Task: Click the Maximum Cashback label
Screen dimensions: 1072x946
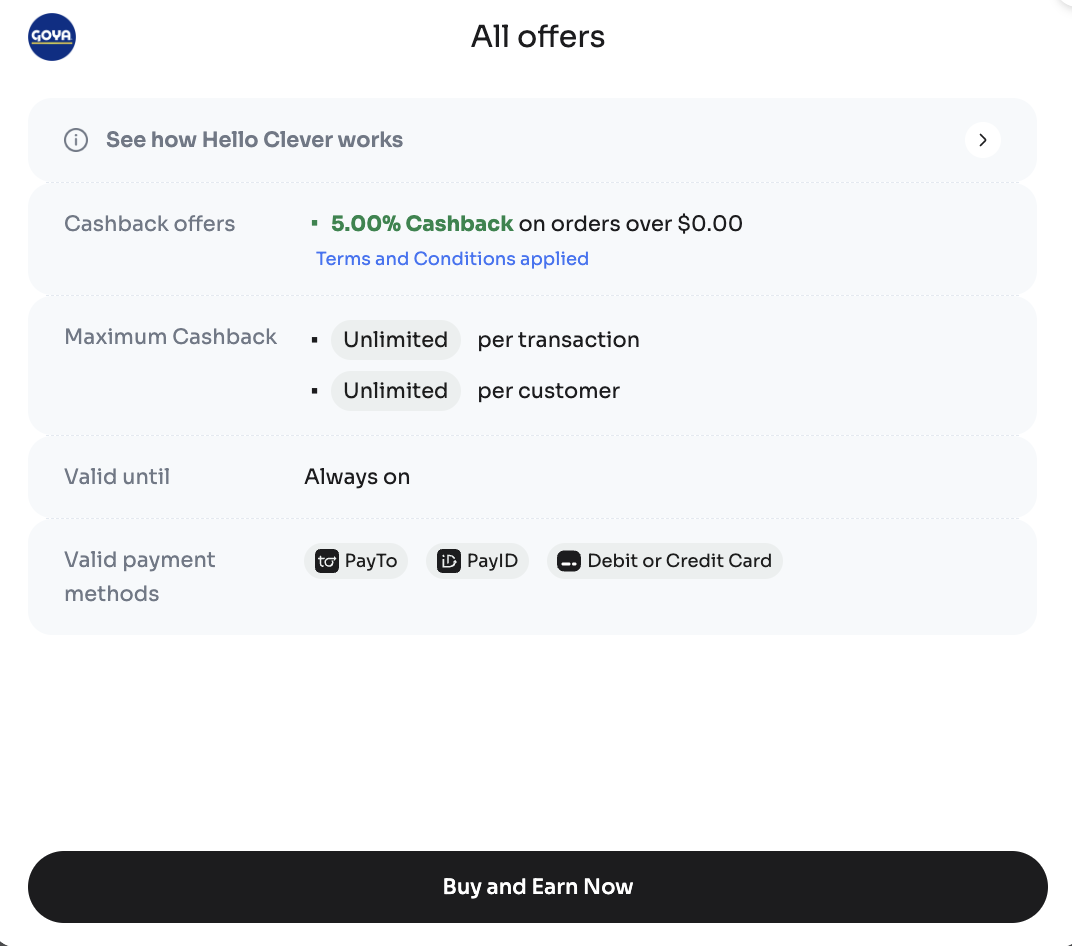Action: [x=170, y=337]
